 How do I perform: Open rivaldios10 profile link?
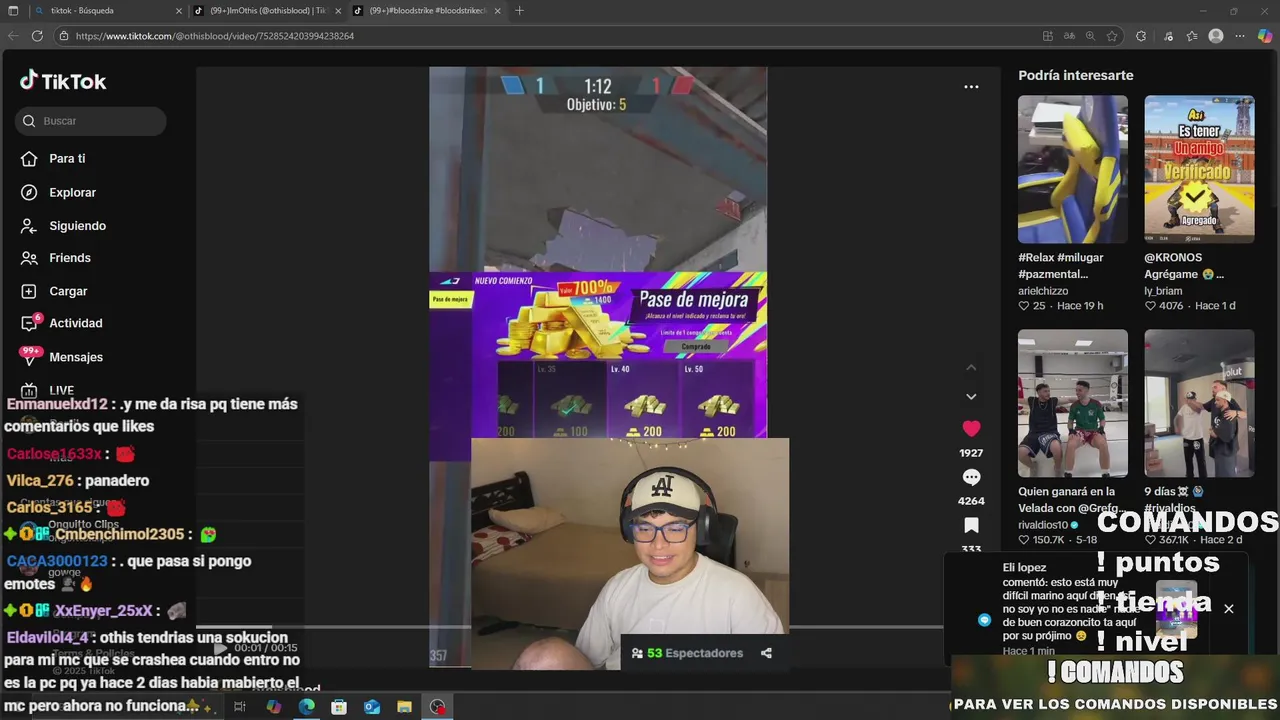1043,525
